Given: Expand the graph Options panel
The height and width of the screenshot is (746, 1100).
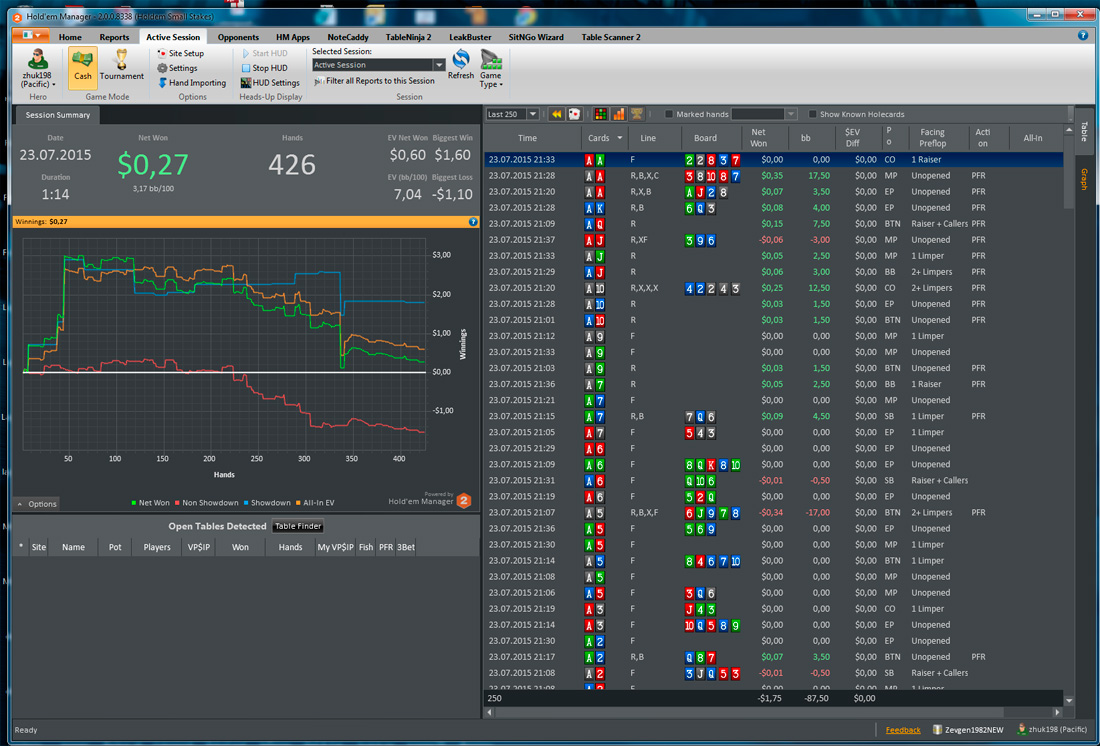Looking at the screenshot, I should [x=36, y=504].
